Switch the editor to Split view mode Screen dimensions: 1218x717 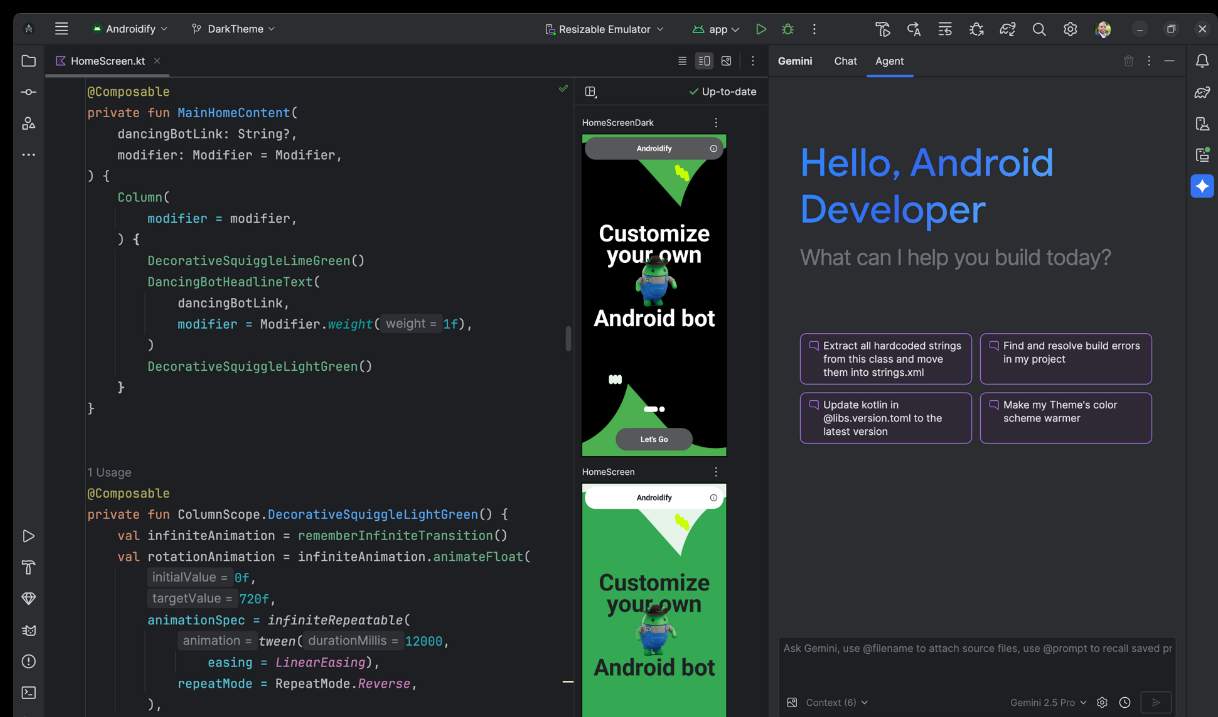tap(704, 60)
